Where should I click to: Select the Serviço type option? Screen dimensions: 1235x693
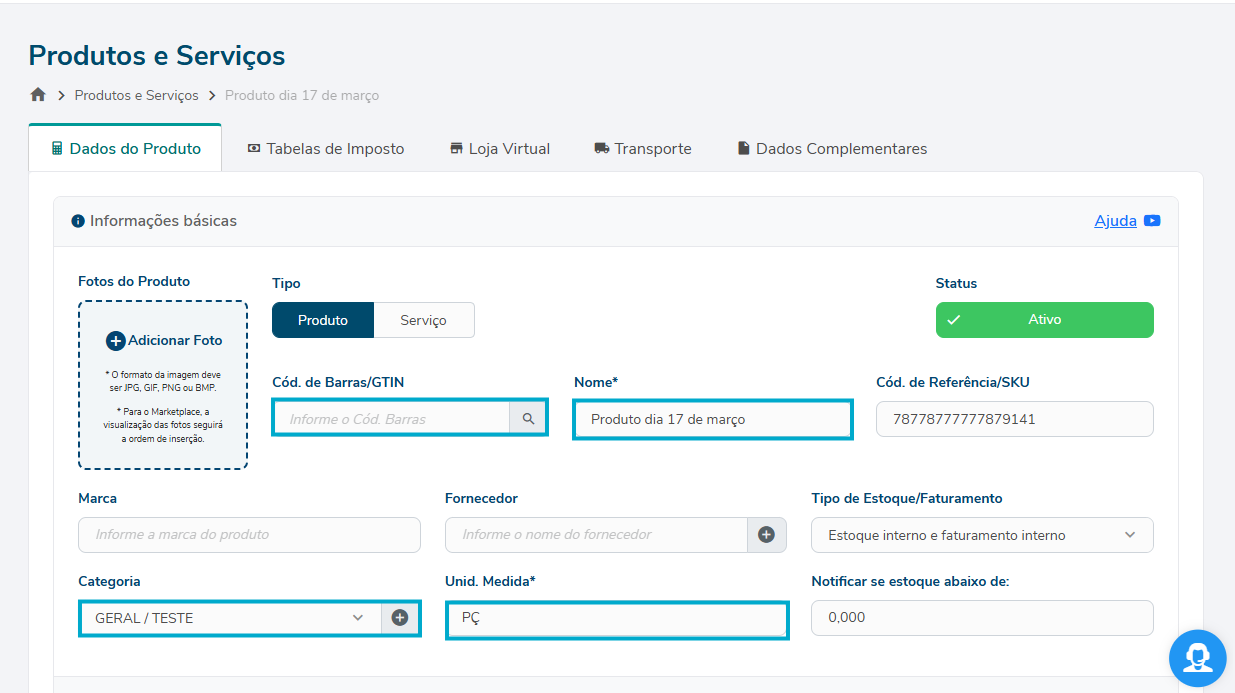click(x=423, y=320)
